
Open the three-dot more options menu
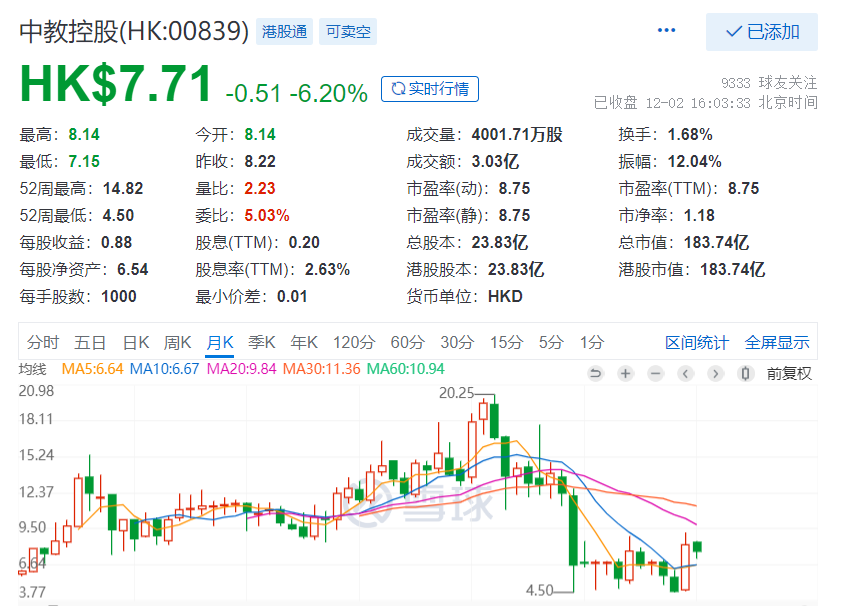pos(666,30)
